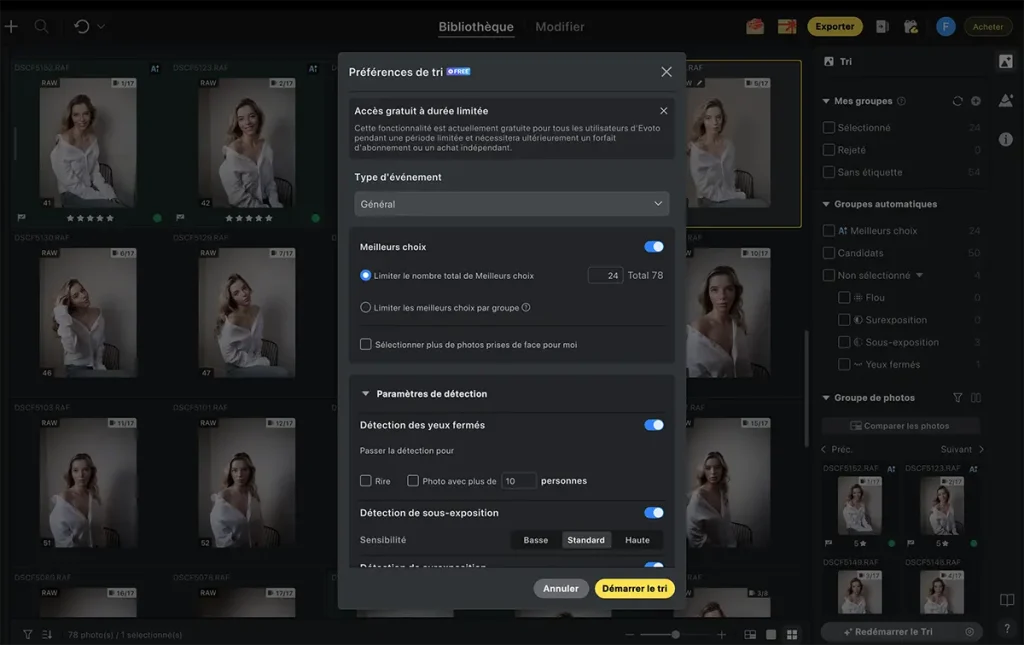The width and height of the screenshot is (1024, 645).
Task: Click the refresh icon in Mes groupes
Action: [x=957, y=101]
